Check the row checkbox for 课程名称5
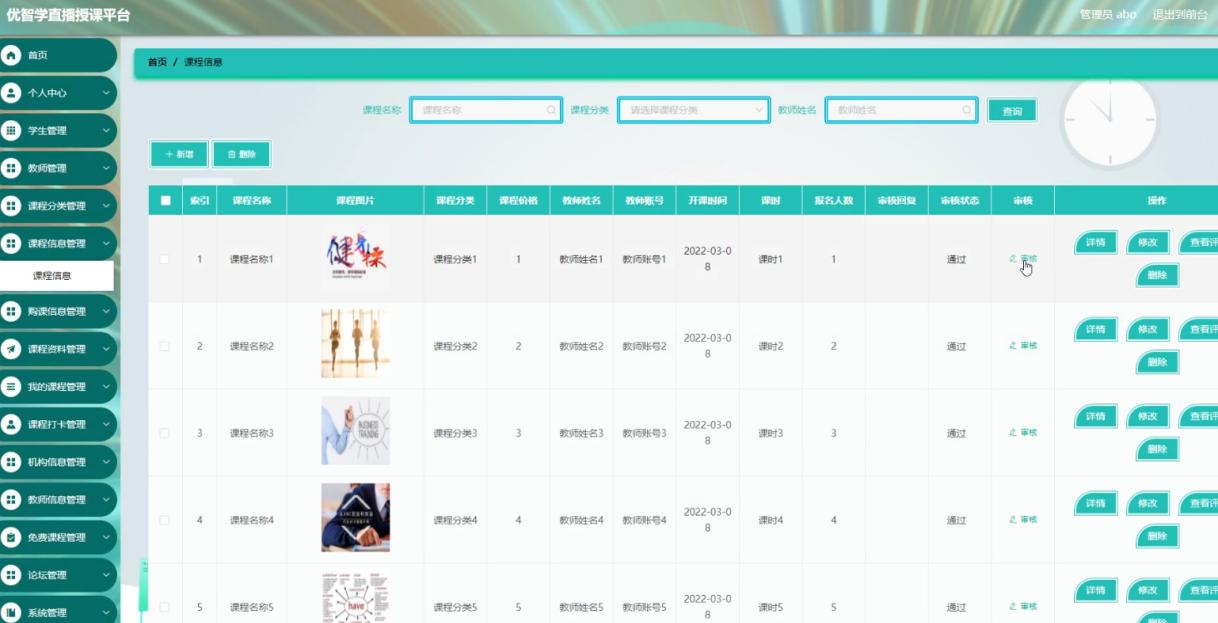The height and width of the screenshot is (623, 1218). (165, 607)
